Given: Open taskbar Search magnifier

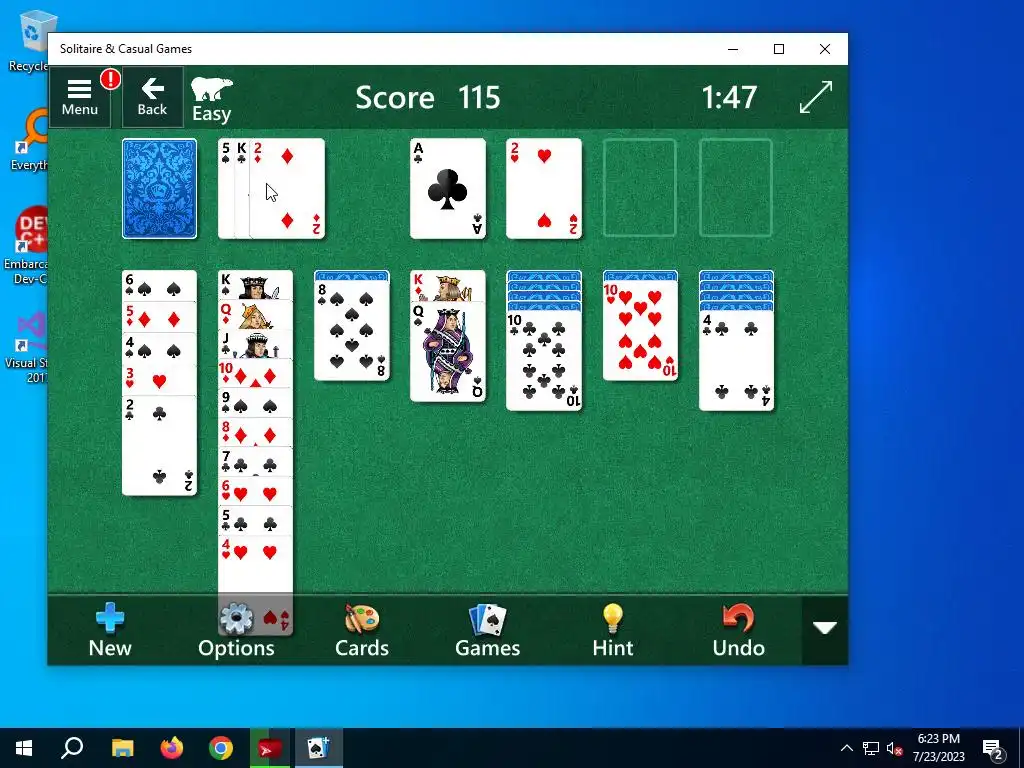Looking at the screenshot, I should pos(72,748).
